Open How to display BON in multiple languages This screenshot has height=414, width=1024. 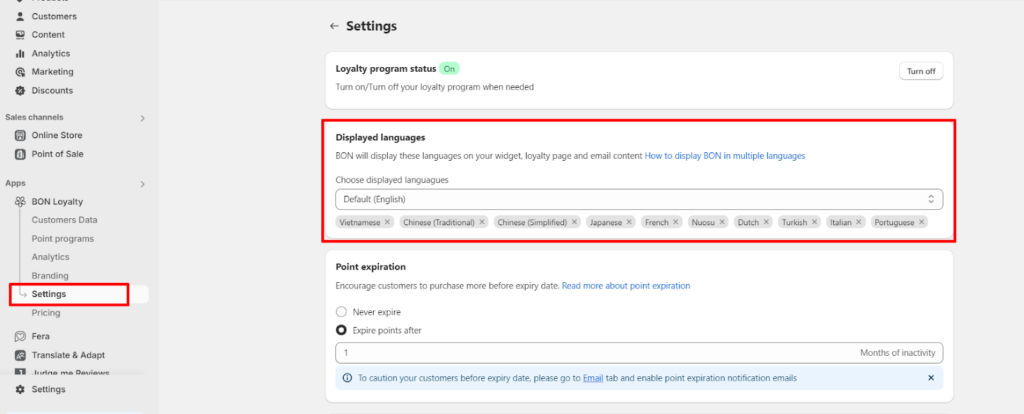click(x=725, y=156)
